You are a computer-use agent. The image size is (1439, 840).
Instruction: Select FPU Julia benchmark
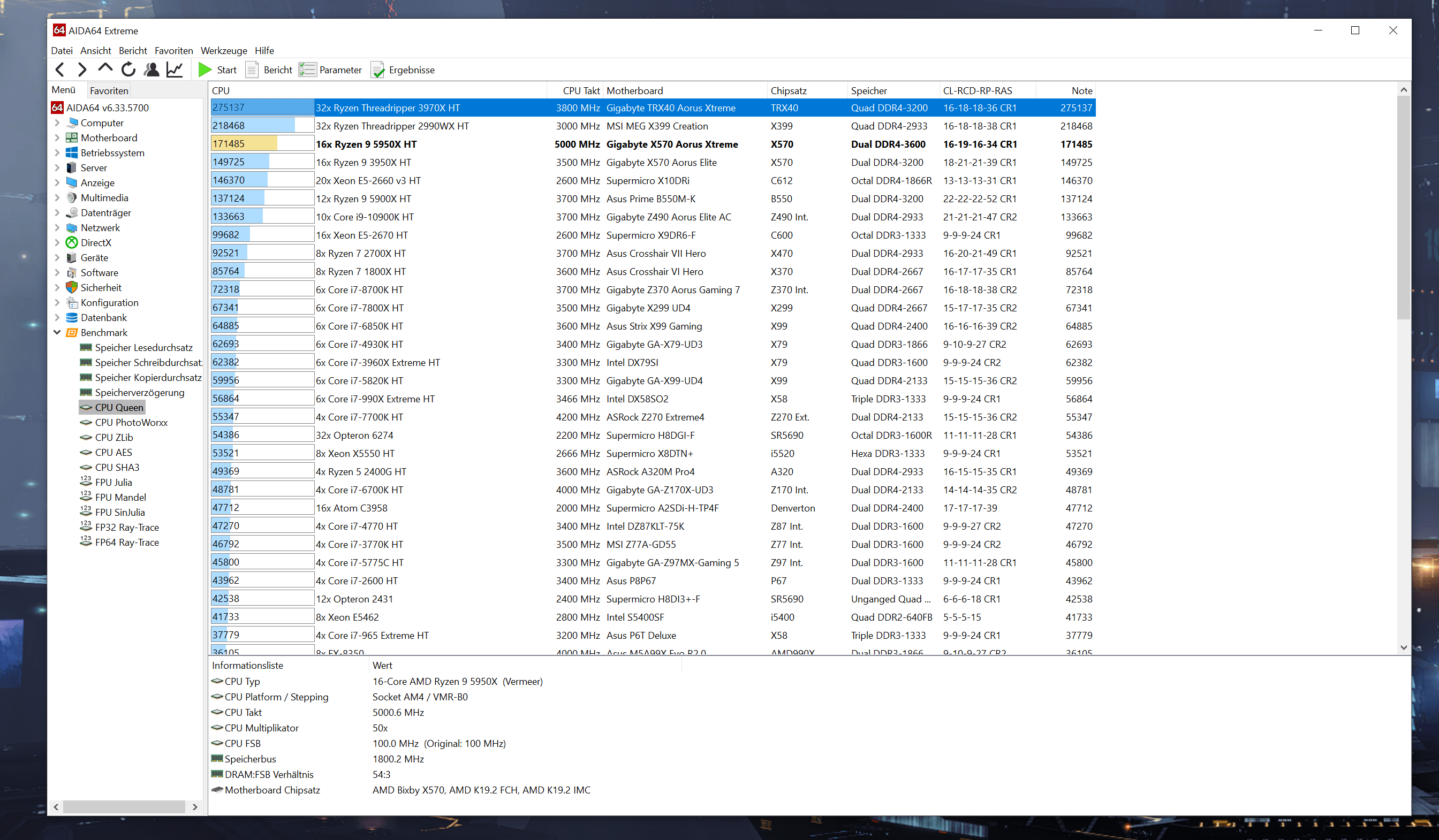click(x=106, y=482)
